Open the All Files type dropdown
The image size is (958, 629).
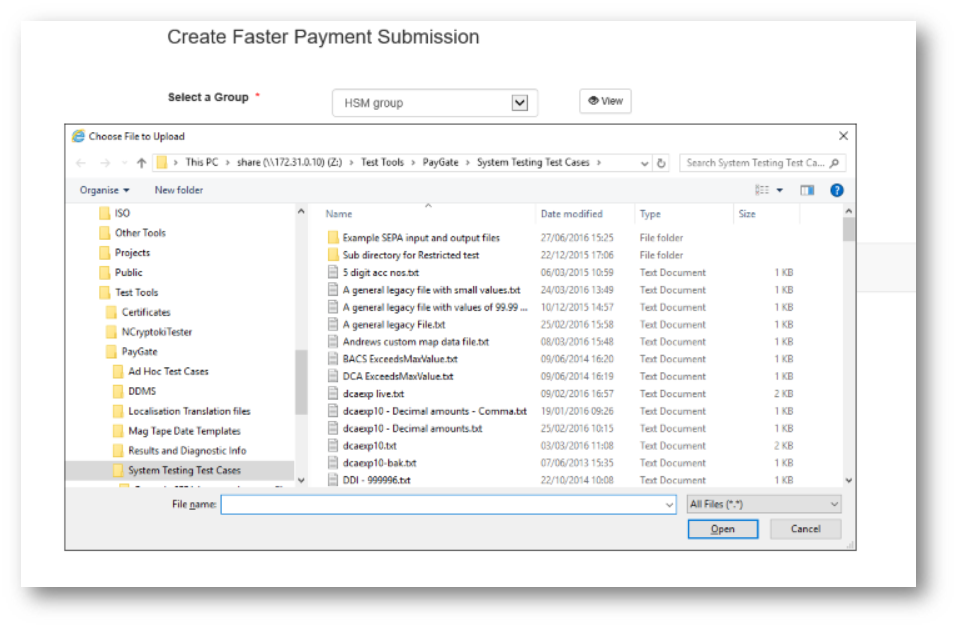[x=764, y=505]
